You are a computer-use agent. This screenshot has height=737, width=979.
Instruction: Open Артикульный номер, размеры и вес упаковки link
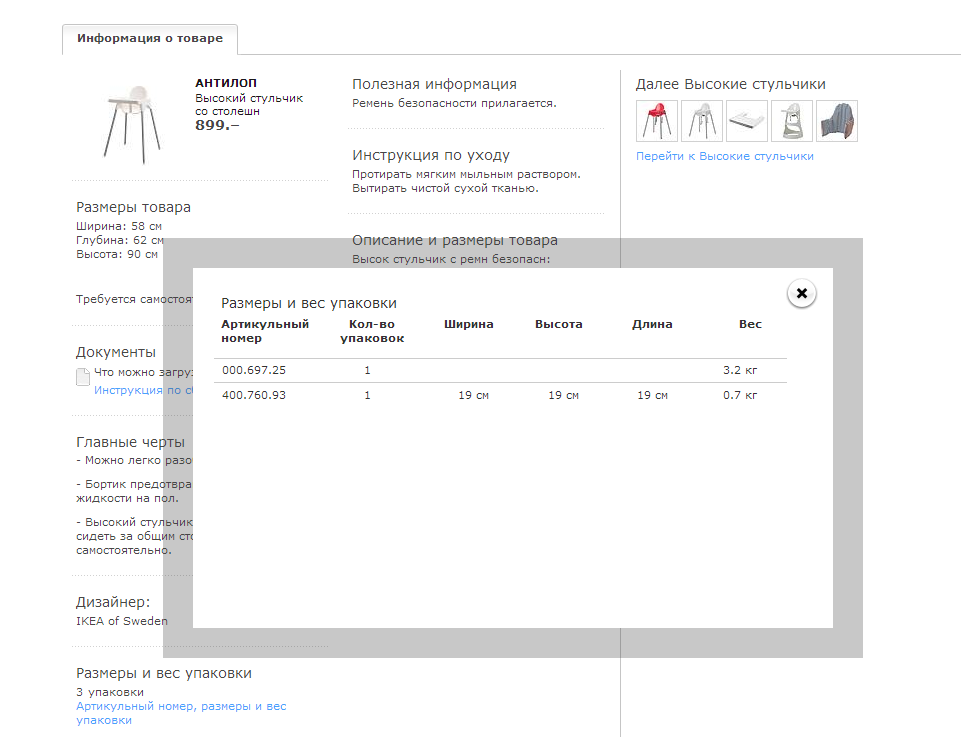coord(181,713)
